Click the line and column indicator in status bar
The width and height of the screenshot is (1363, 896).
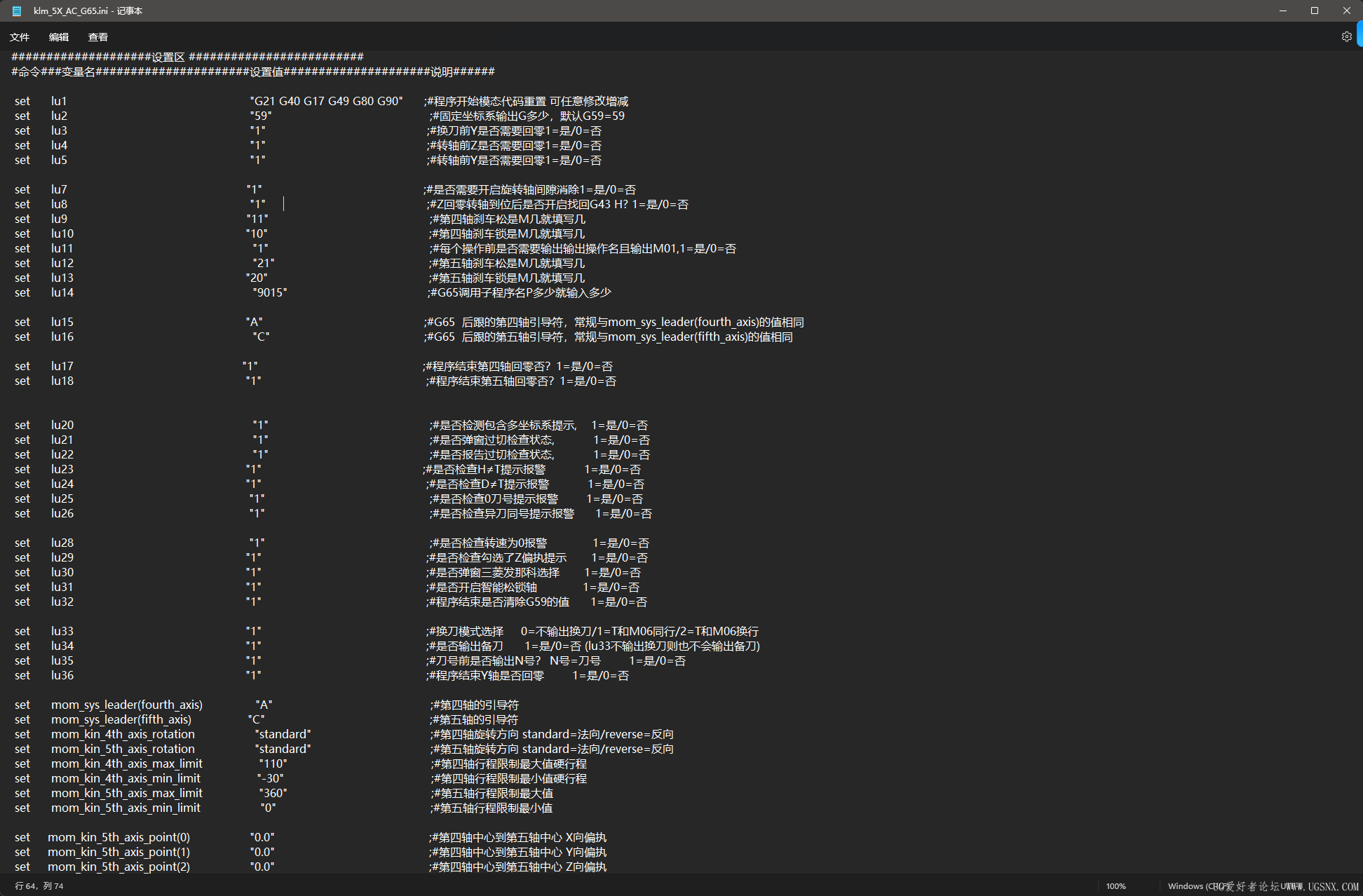pos(39,886)
